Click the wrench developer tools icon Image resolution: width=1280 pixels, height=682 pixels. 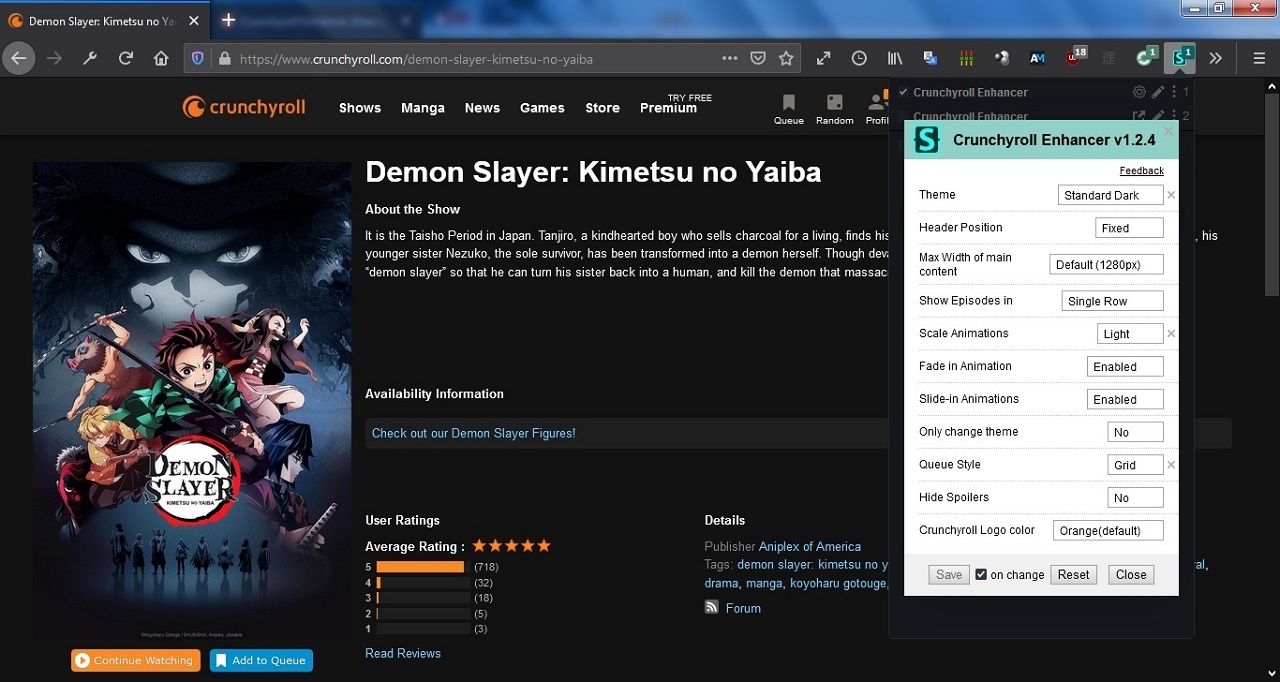point(90,59)
